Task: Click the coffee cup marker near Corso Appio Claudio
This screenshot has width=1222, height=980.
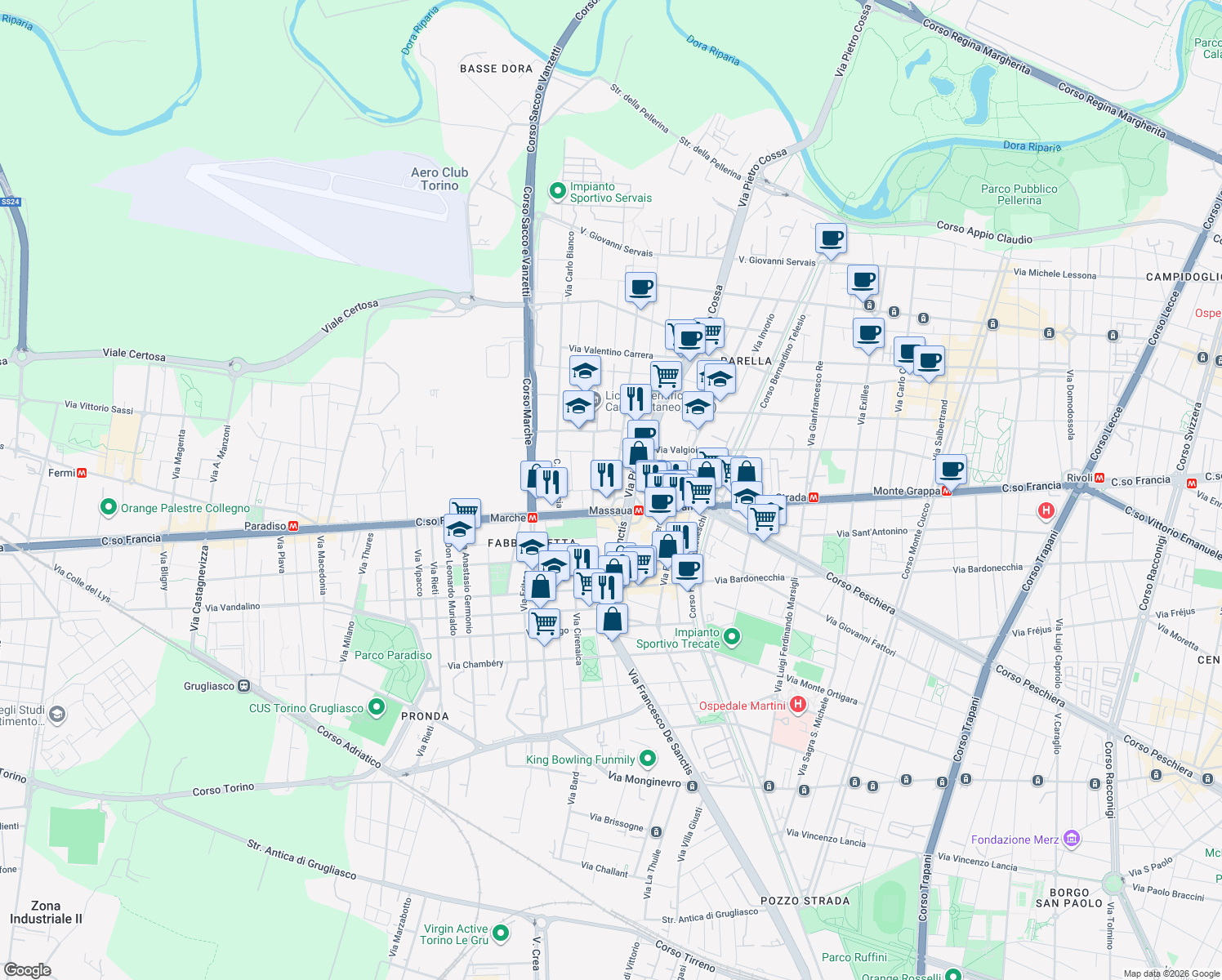Action: coord(831,239)
